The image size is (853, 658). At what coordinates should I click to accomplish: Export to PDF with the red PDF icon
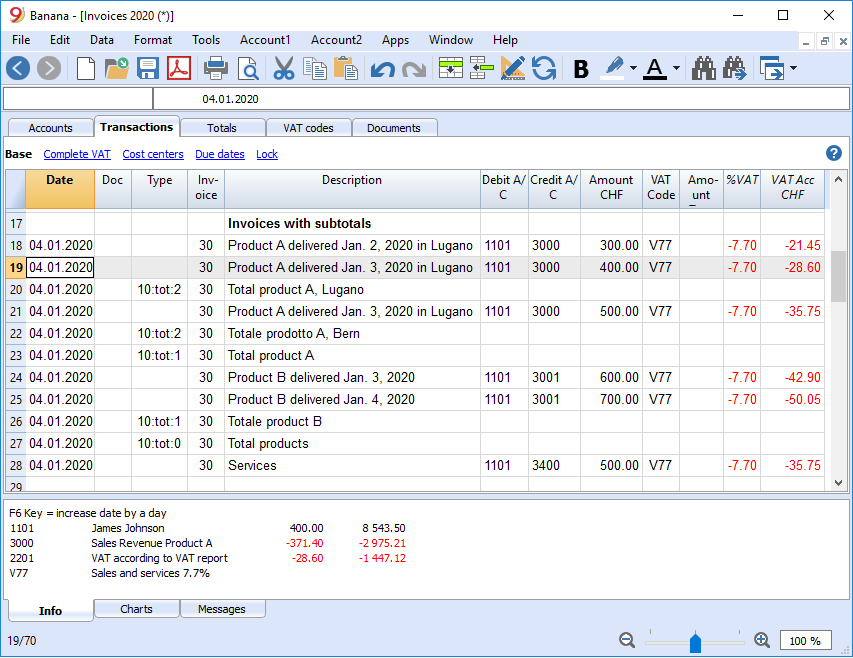click(178, 69)
